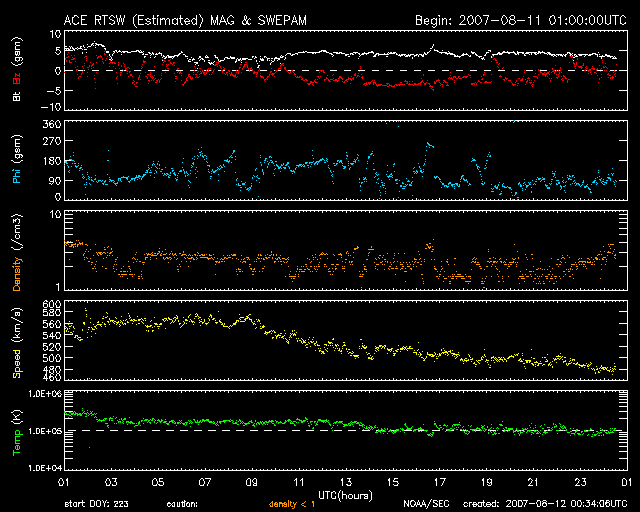Click the '03' hour label on time axis

tap(111, 483)
